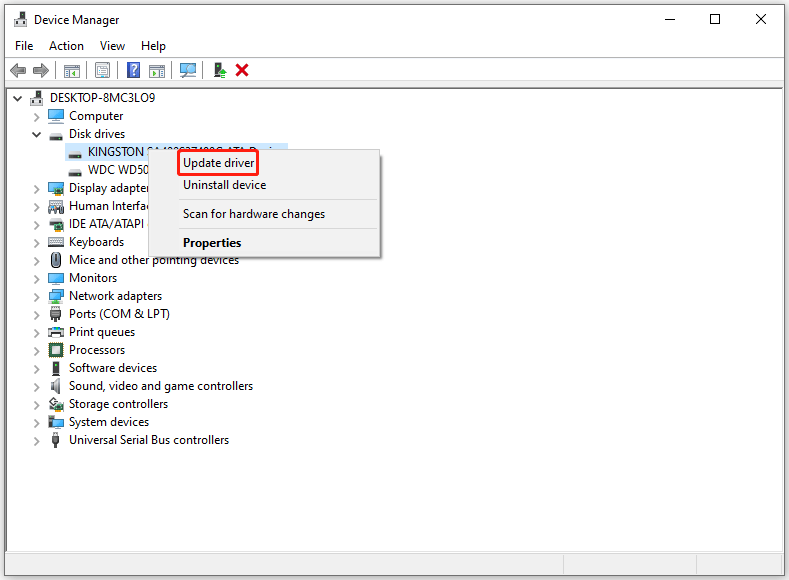Click the Human Interface Devices icon
The height and width of the screenshot is (580, 789).
click(x=56, y=207)
